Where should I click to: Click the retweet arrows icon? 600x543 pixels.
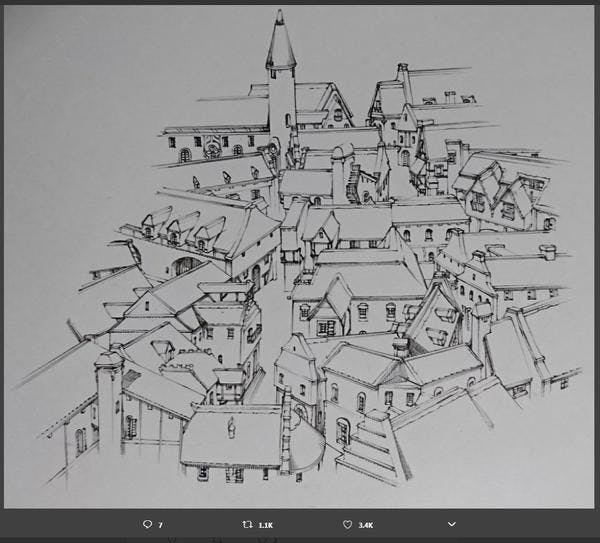tap(248, 524)
